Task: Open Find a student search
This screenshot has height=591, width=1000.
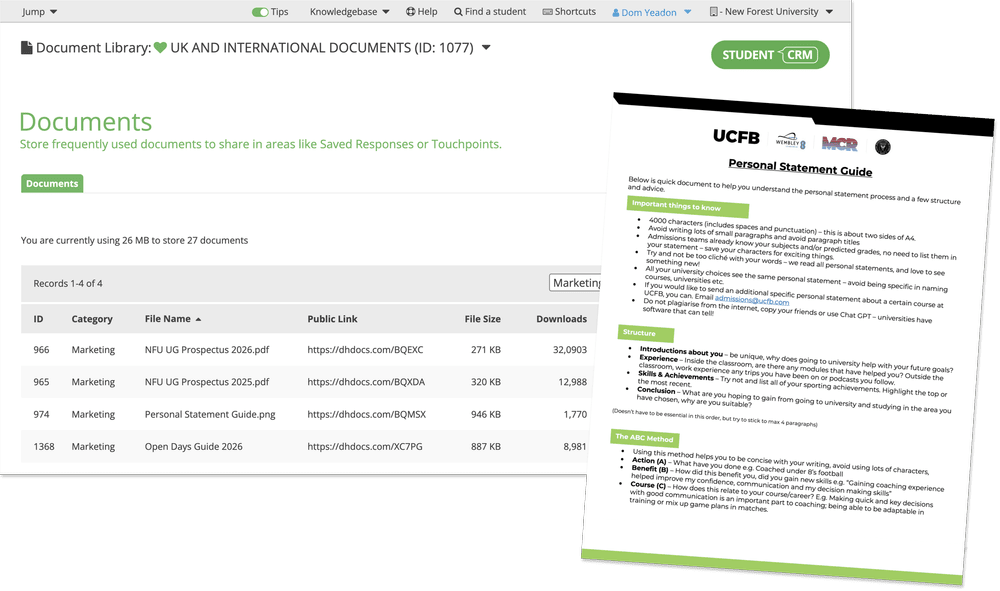Action: [490, 11]
